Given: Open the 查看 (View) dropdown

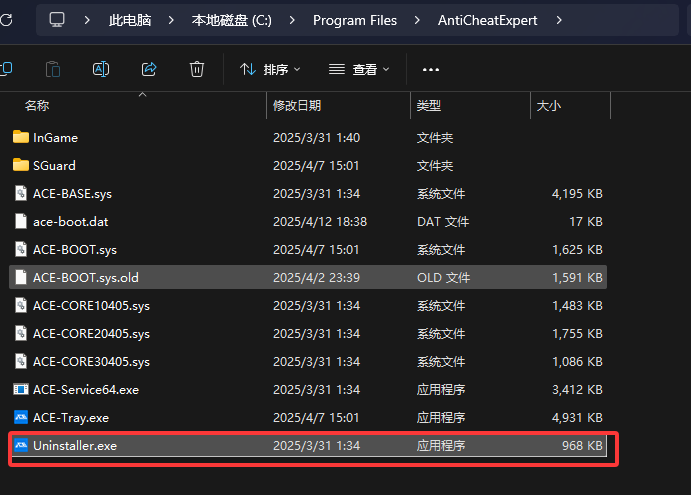Looking at the screenshot, I should (x=359, y=69).
